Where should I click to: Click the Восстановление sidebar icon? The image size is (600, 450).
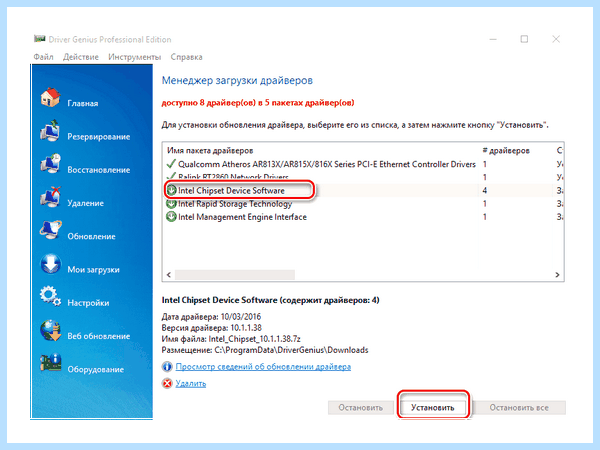(x=50, y=164)
